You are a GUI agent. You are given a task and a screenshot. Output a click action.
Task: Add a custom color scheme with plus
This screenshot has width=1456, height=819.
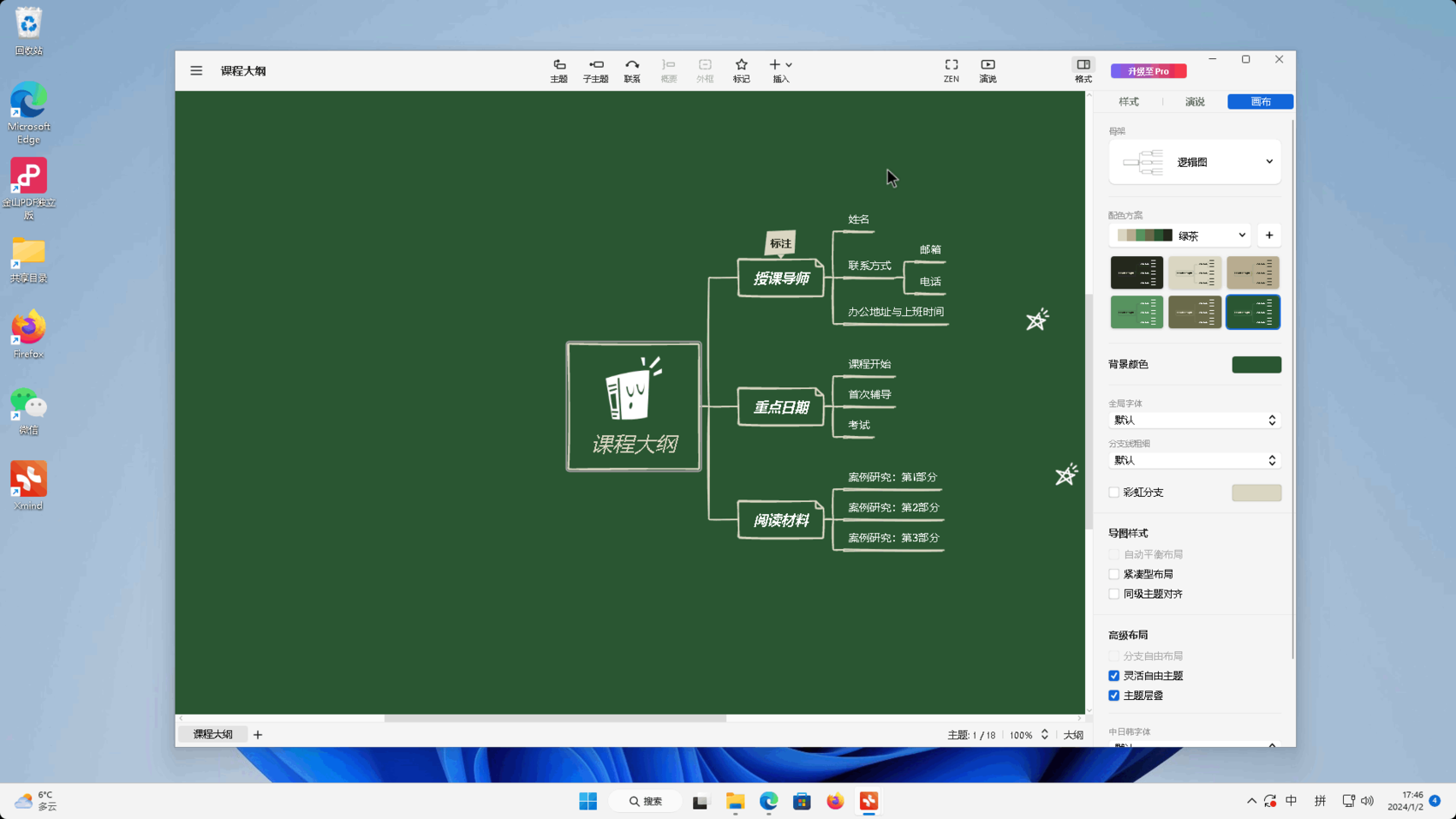click(x=1269, y=236)
